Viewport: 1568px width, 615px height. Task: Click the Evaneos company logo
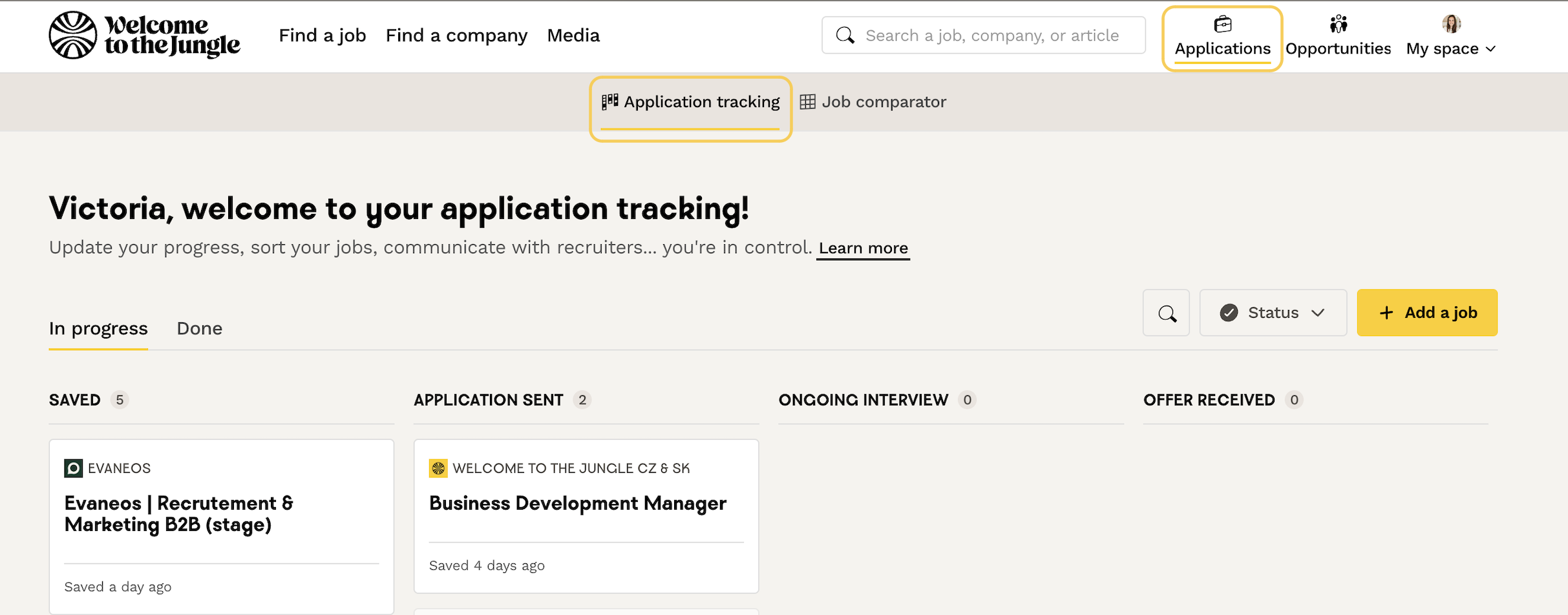point(74,468)
